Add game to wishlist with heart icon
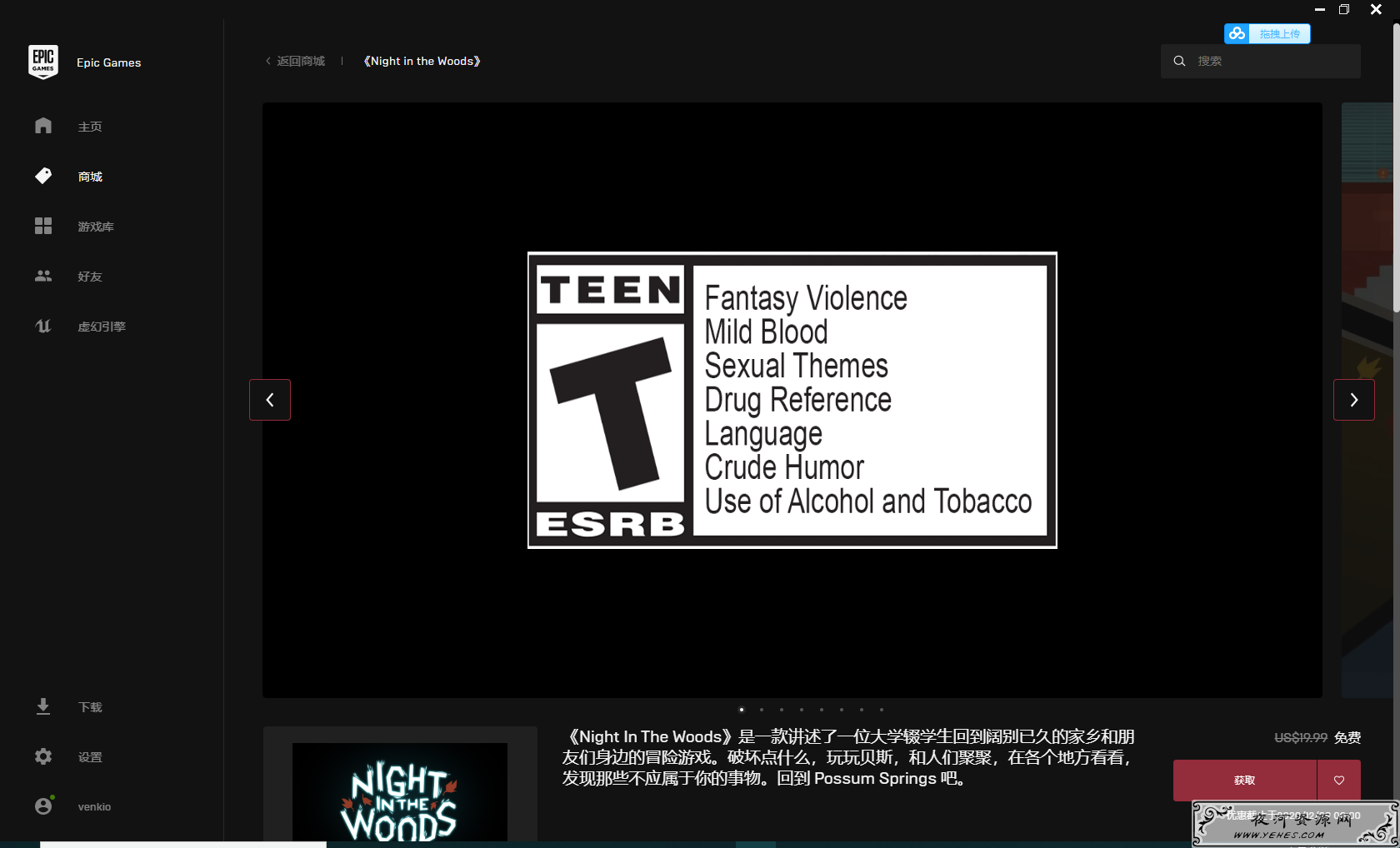The width and height of the screenshot is (1400, 848). pos(1339,781)
